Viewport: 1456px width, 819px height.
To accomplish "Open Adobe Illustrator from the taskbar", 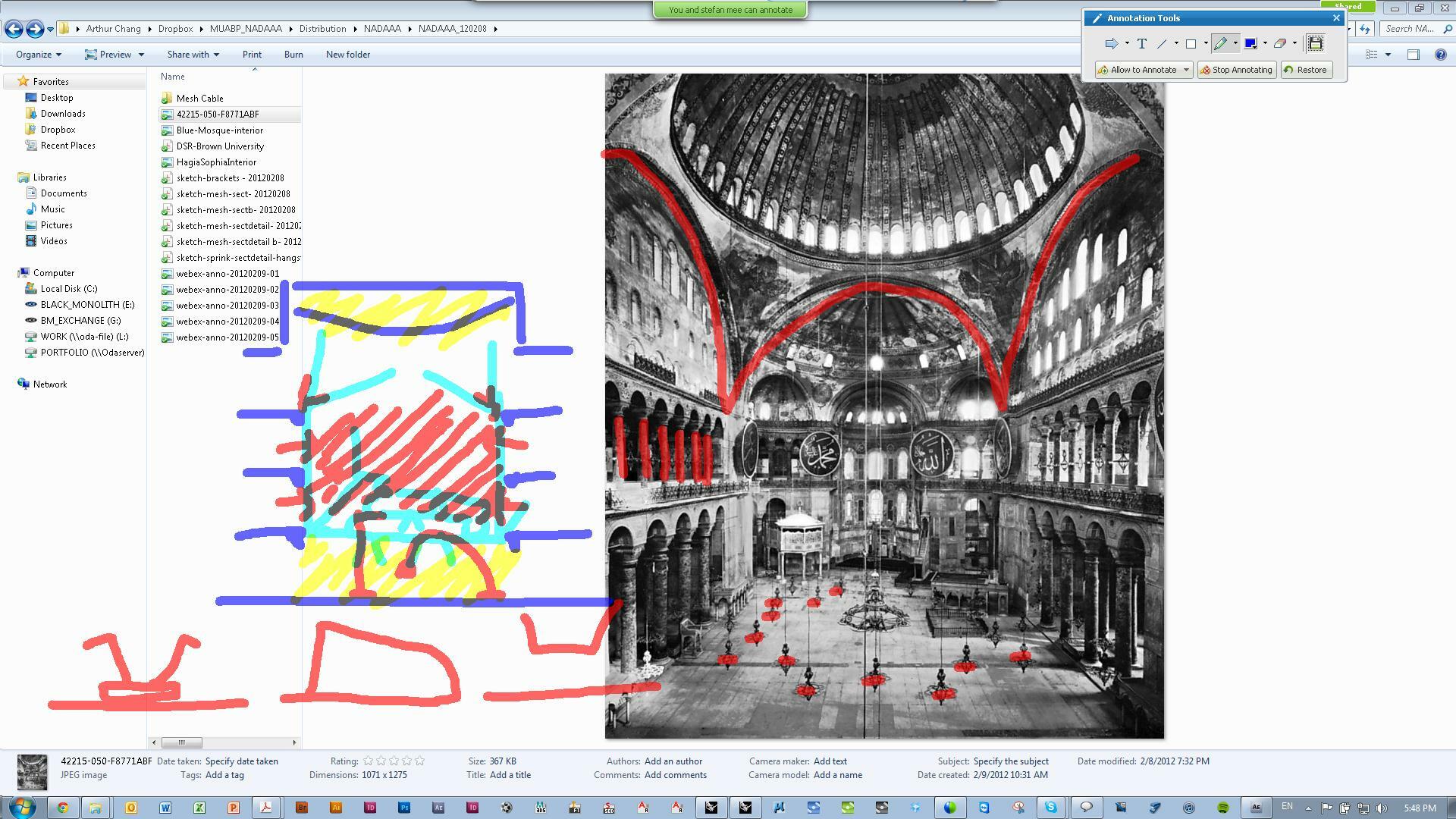I will [x=336, y=808].
